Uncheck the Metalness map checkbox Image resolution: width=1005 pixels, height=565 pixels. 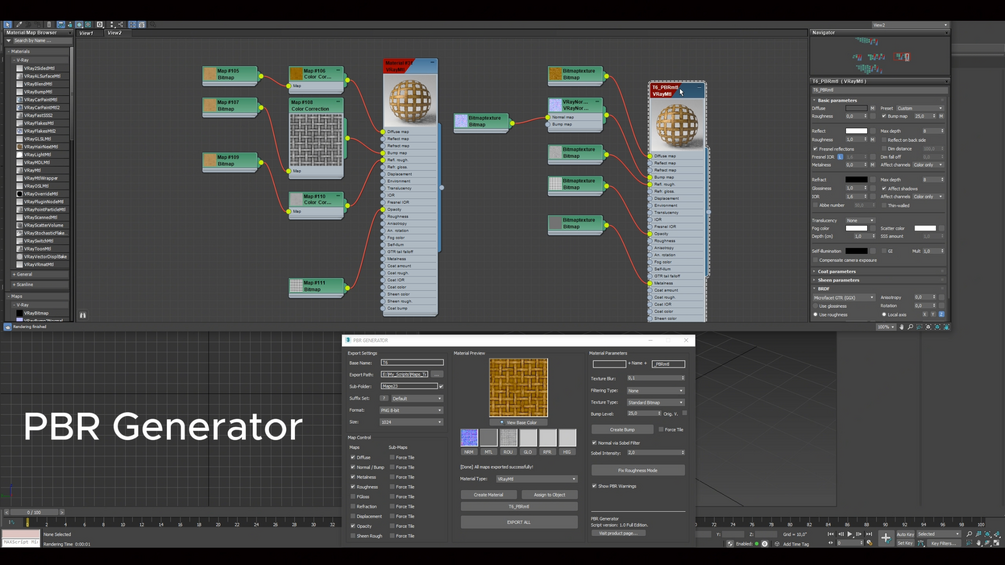click(x=353, y=477)
